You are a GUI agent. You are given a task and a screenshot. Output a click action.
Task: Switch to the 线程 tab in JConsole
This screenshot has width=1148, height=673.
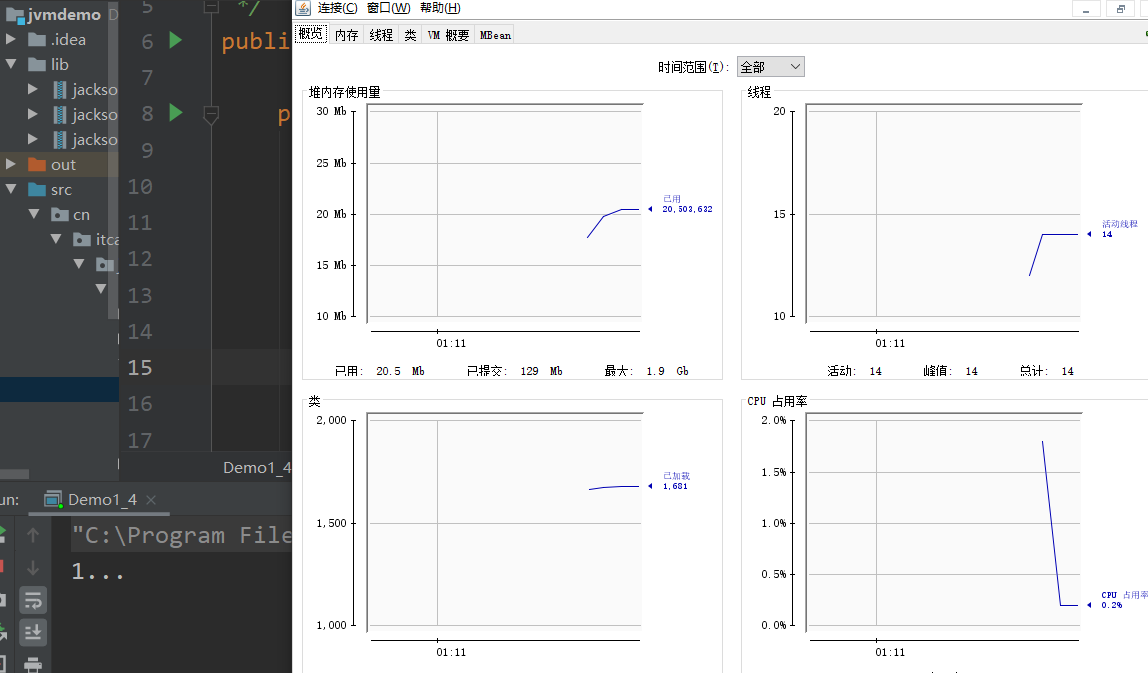[380, 33]
